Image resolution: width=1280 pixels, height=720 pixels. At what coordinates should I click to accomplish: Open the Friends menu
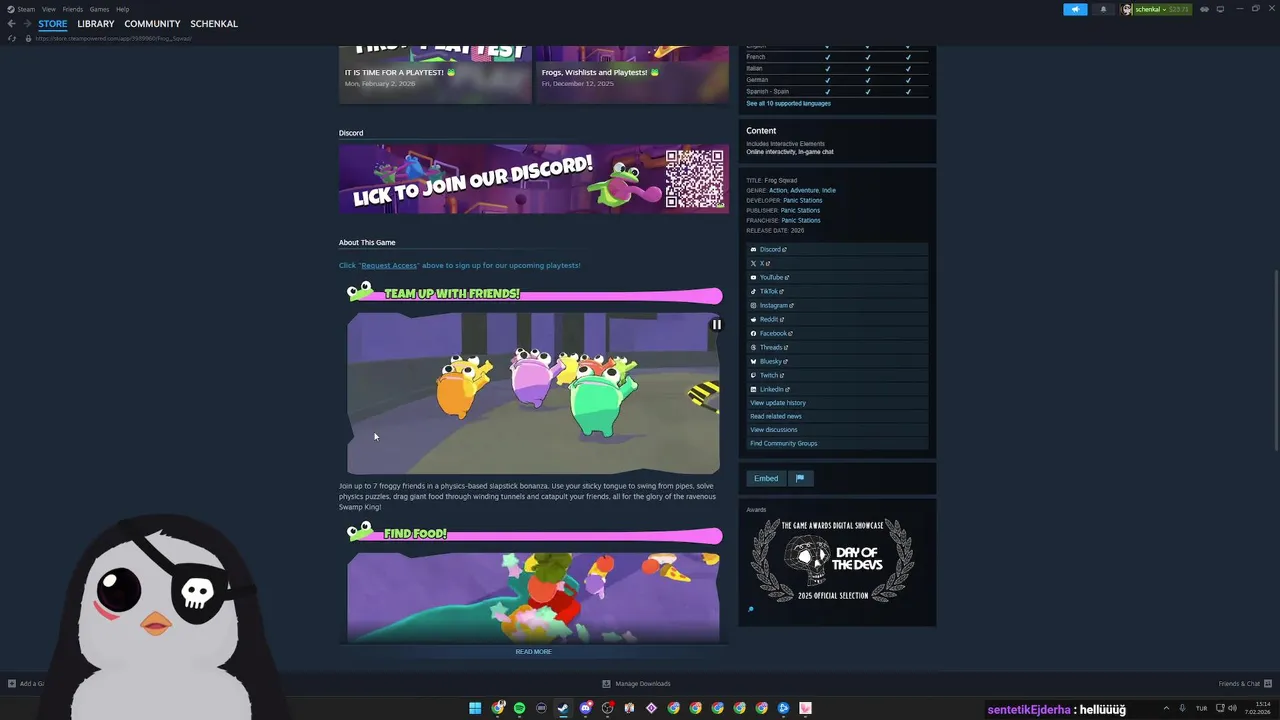click(x=73, y=9)
